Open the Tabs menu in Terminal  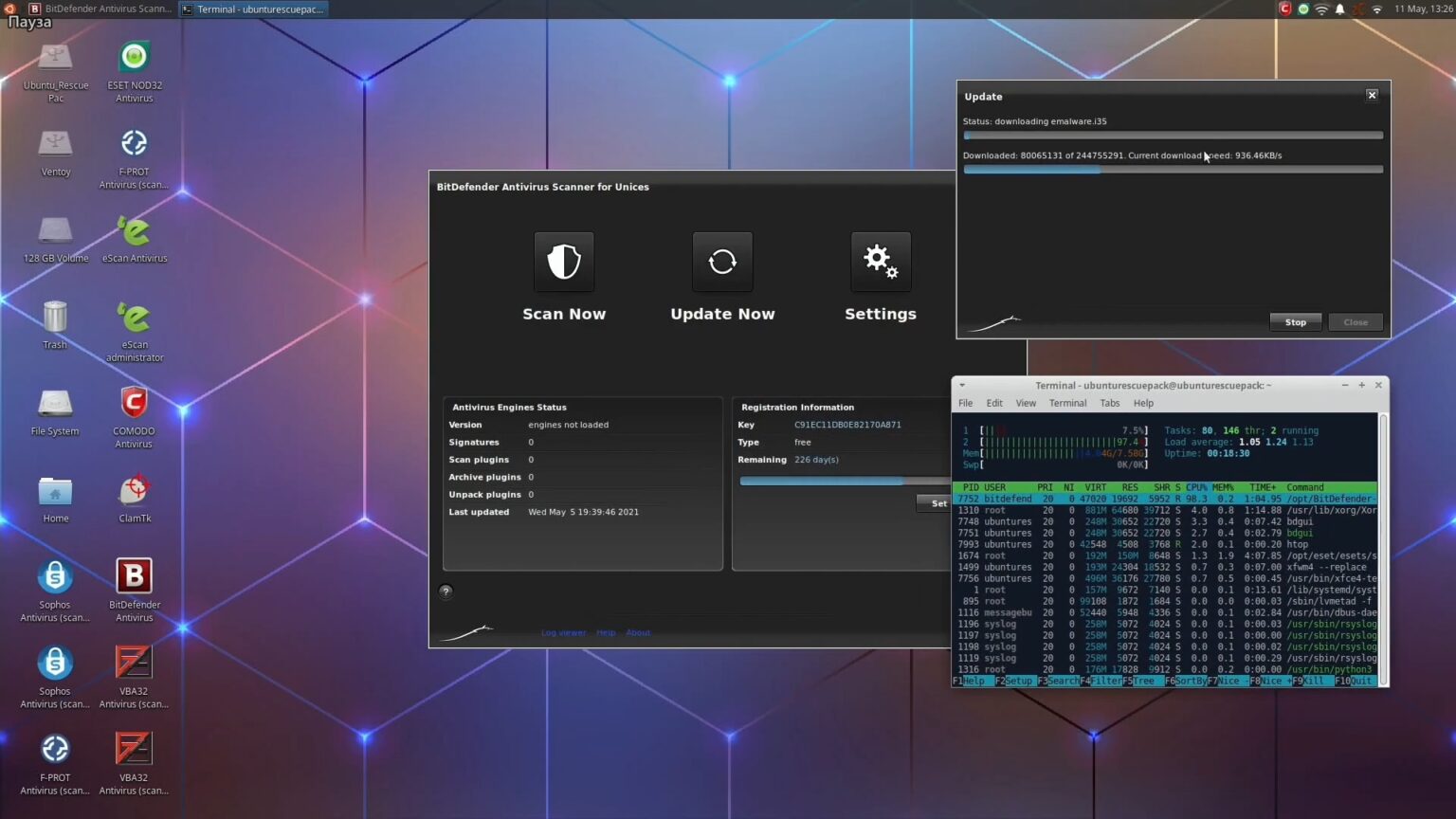click(x=1109, y=403)
